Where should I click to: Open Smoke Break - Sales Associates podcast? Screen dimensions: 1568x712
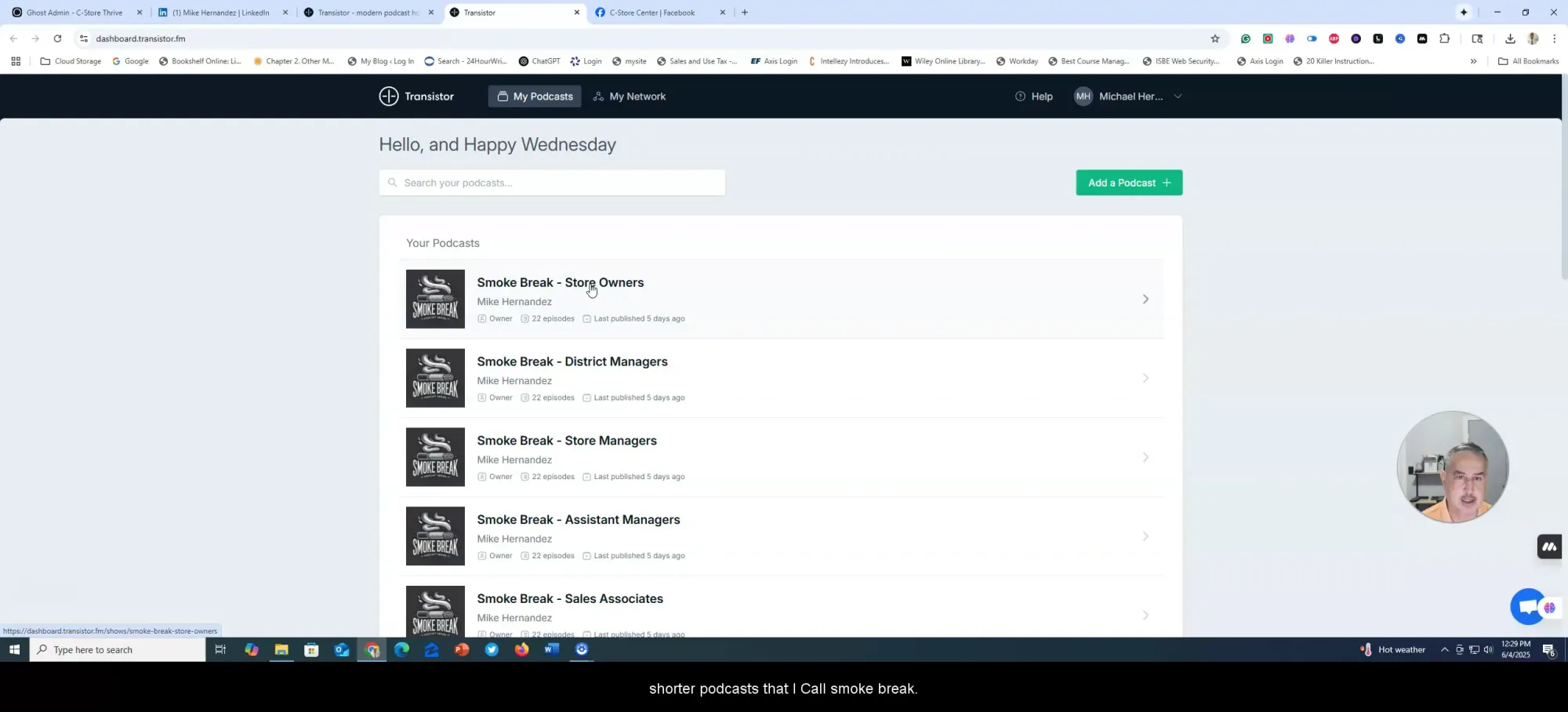coord(570,599)
